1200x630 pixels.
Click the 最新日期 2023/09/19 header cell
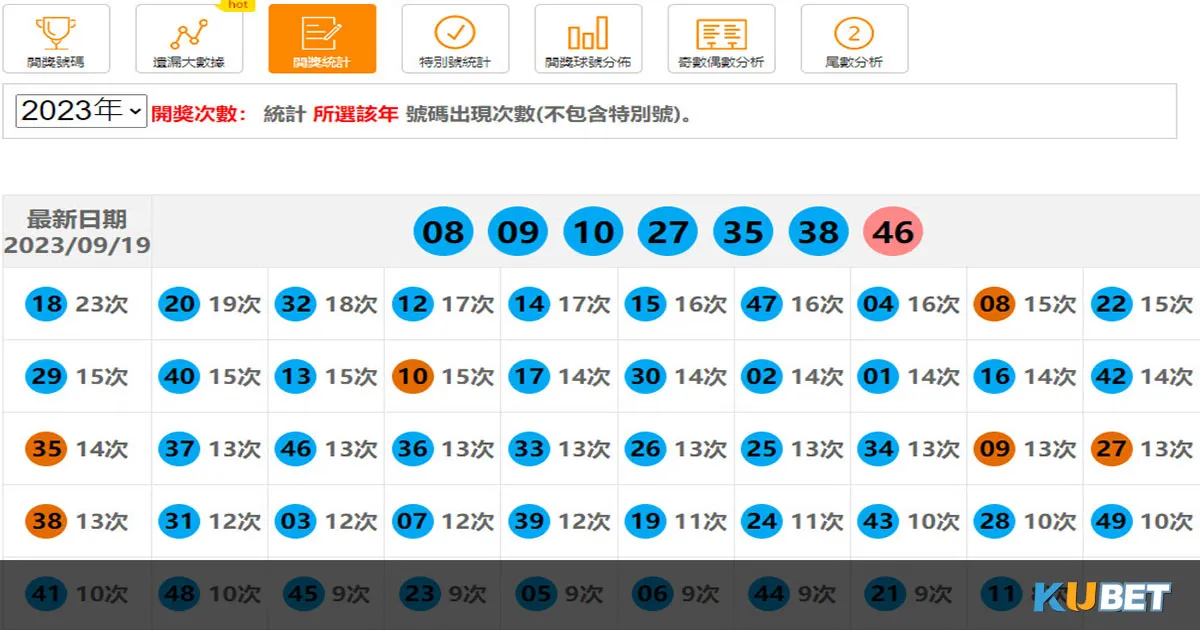click(x=77, y=232)
